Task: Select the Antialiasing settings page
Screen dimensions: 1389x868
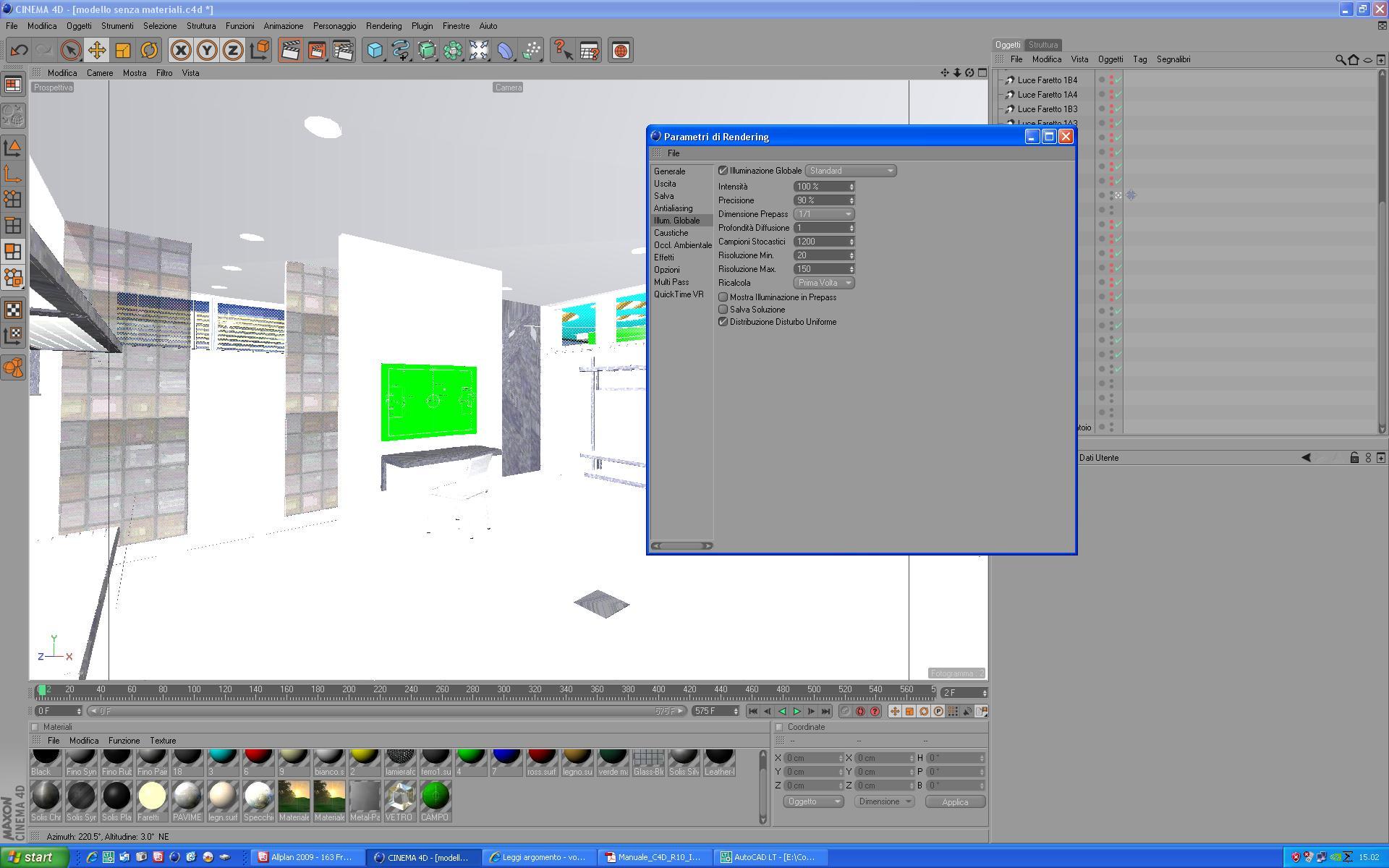Action: point(673,208)
